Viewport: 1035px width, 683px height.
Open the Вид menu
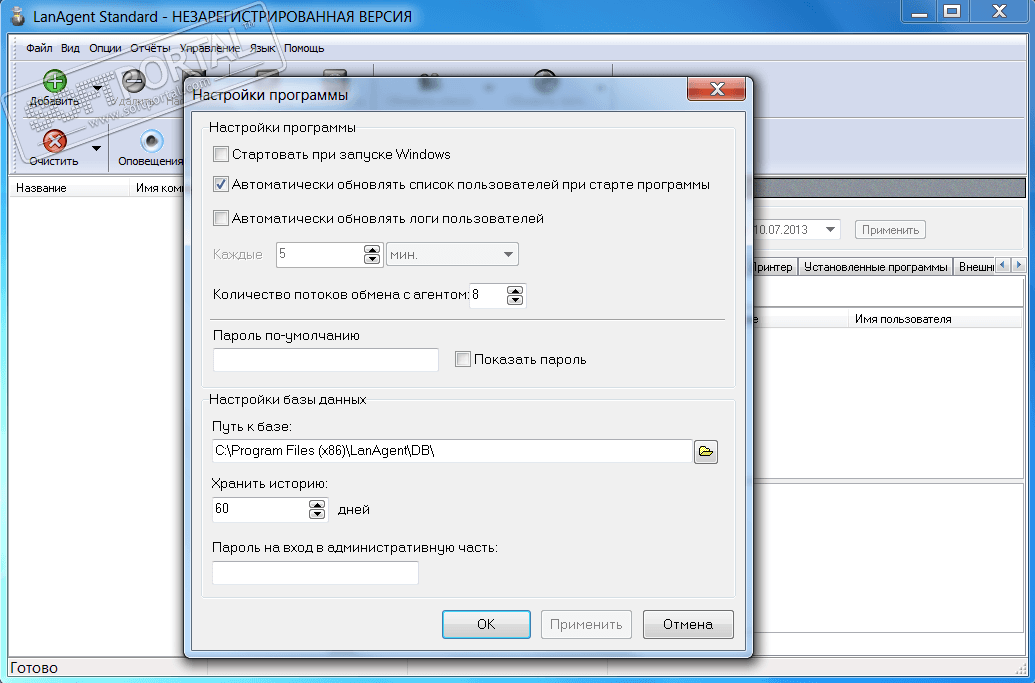(x=70, y=48)
